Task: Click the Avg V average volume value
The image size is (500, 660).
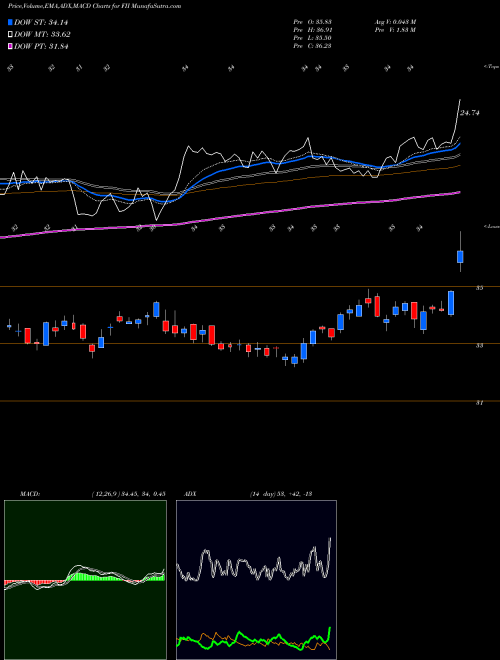Action: pos(396,22)
